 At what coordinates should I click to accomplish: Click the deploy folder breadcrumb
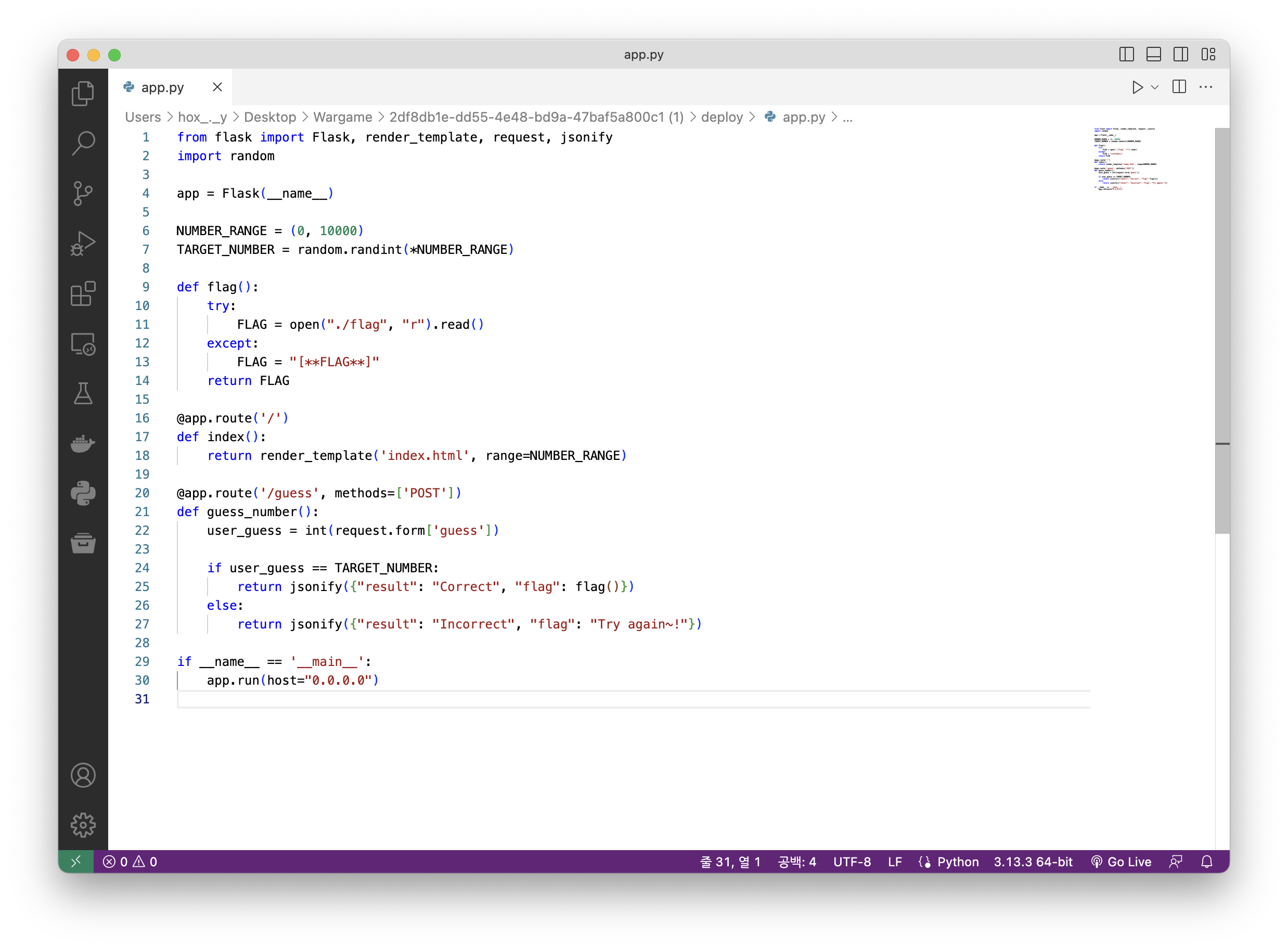click(x=722, y=117)
